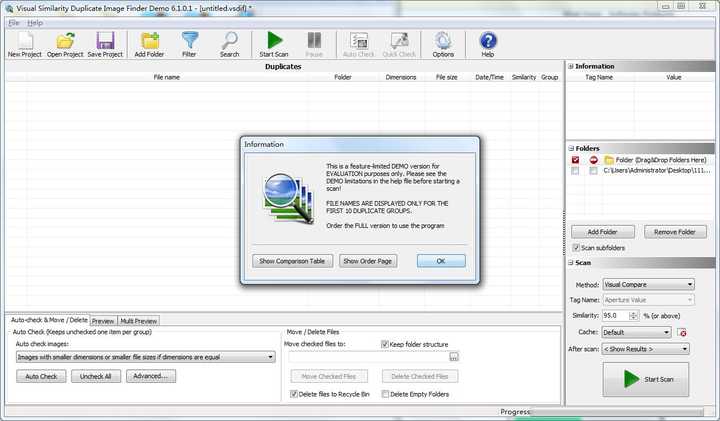
Task: Click the blue Help question mark icon
Action: [488, 40]
